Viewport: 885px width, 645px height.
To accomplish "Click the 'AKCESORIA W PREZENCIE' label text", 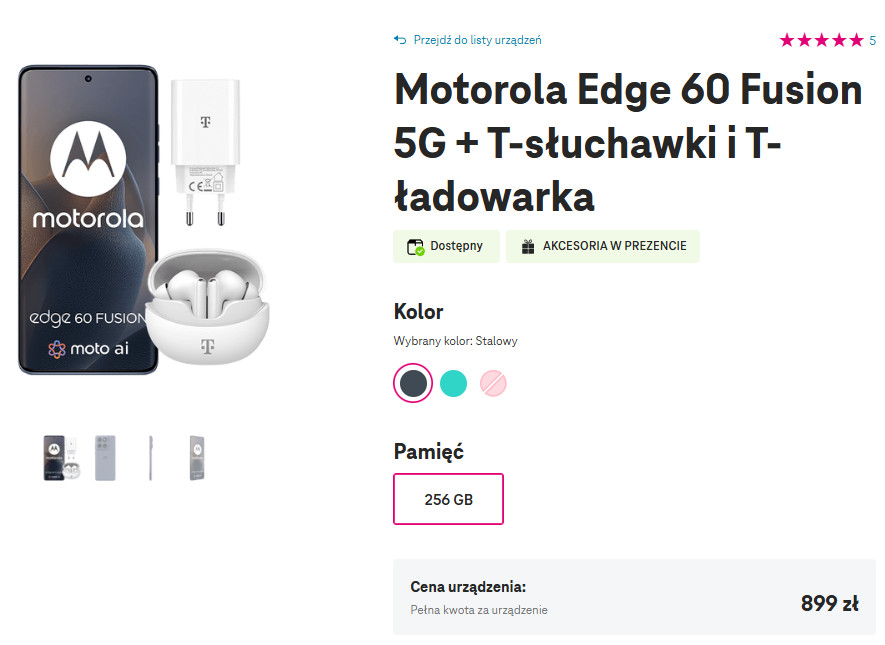I will pos(614,246).
